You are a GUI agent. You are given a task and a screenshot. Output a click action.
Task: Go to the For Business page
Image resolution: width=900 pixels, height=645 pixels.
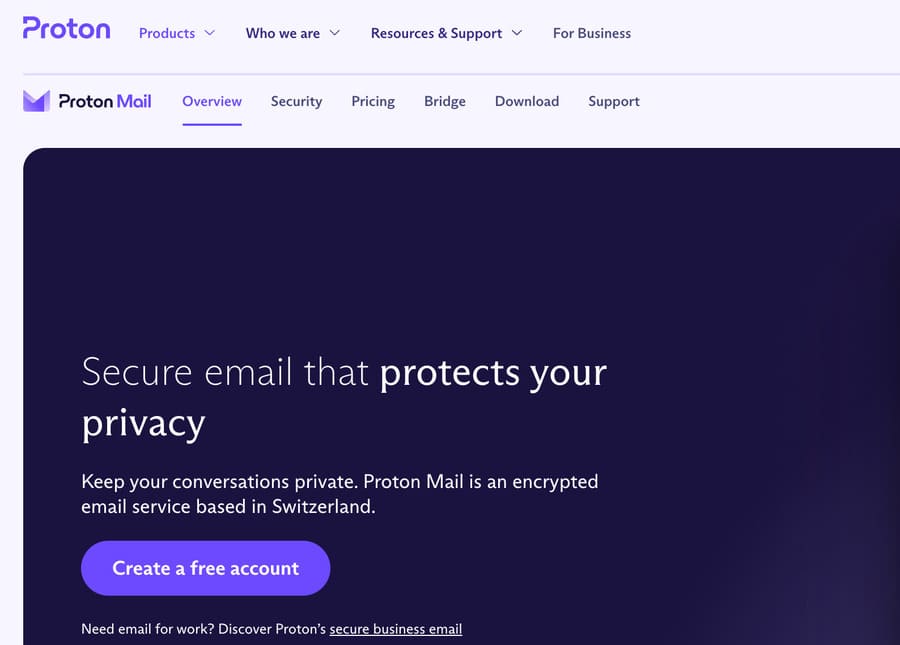coord(592,33)
